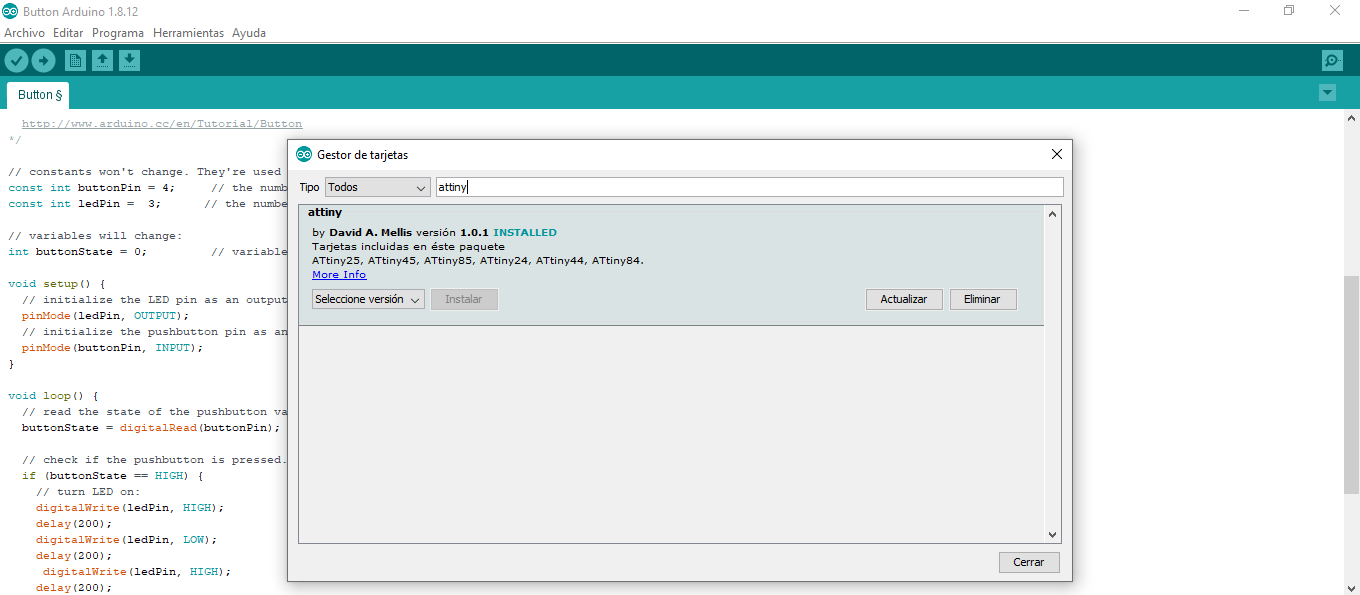Click the INSTALLED status label
This screenshot has width=1360, height=595.
point(525,232)
